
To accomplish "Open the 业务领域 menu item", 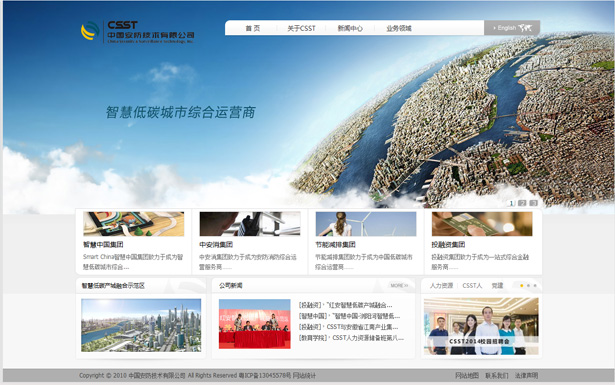I will 398,28.
